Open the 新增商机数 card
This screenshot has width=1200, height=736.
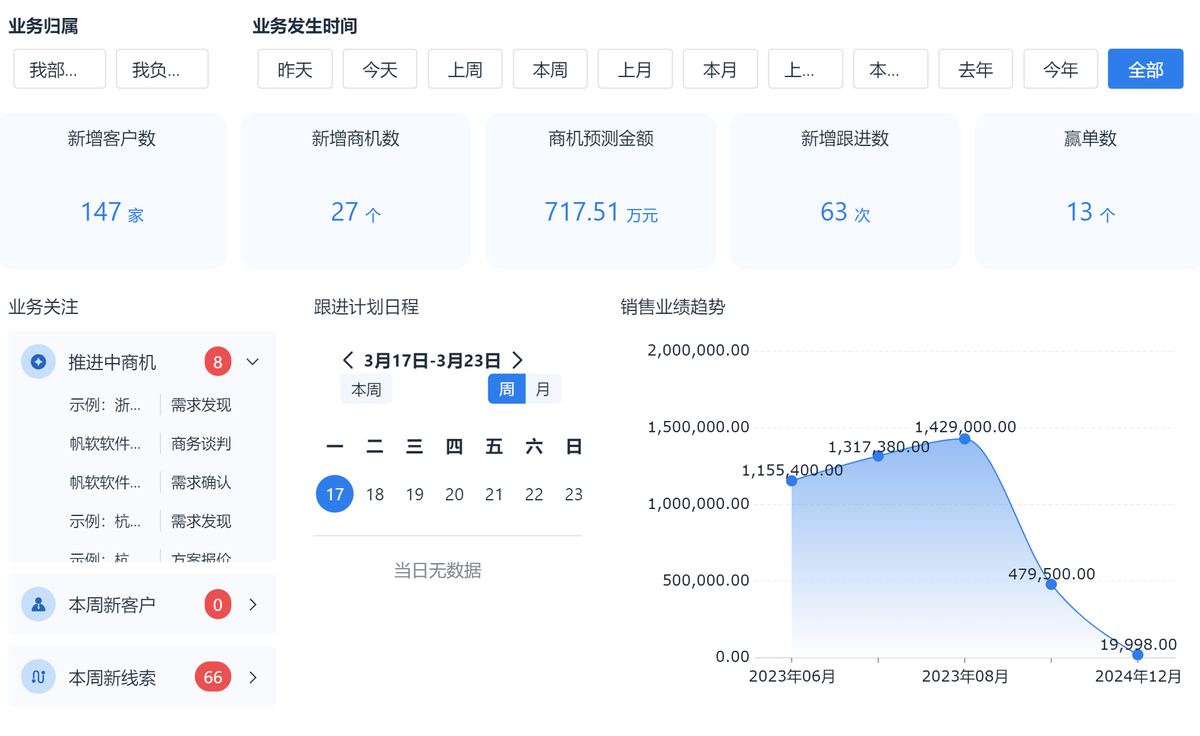[356, 190]
